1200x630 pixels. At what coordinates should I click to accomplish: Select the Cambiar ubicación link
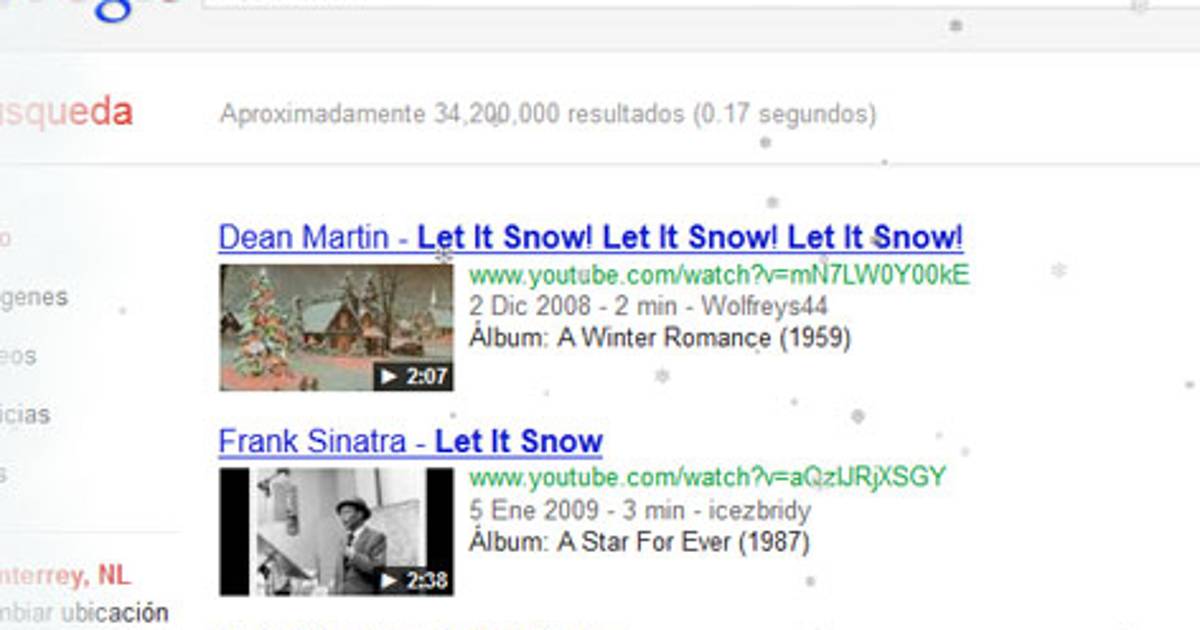[84, 612]
